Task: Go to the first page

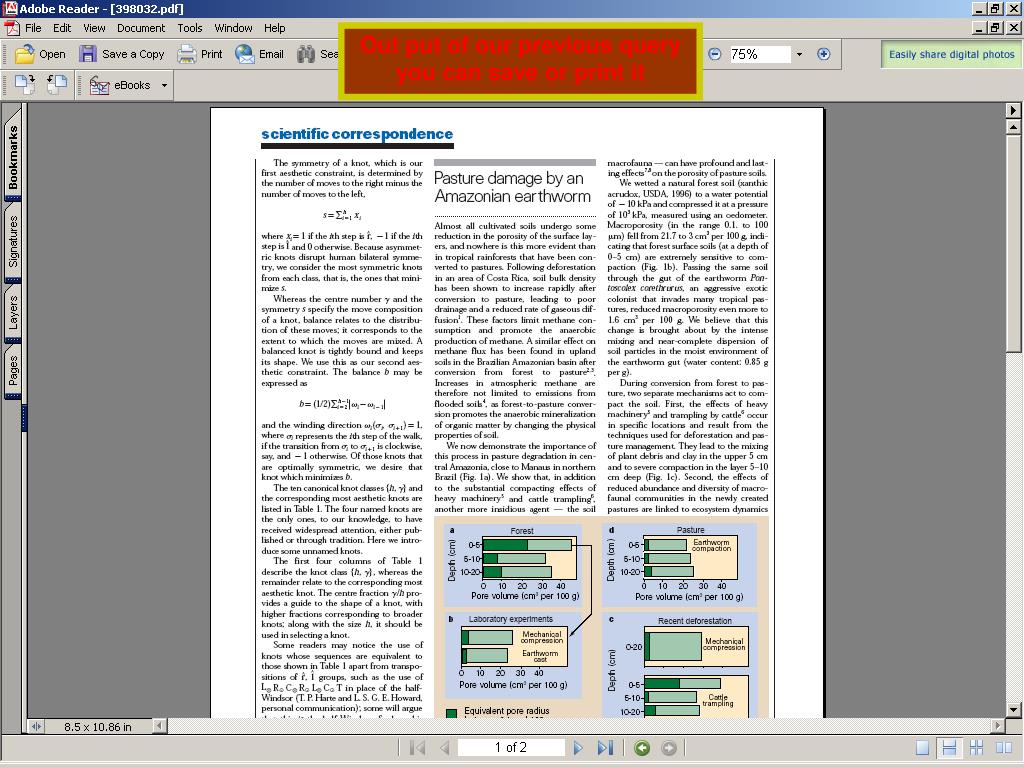Action: pyautogui.click(x=417, y=748)
